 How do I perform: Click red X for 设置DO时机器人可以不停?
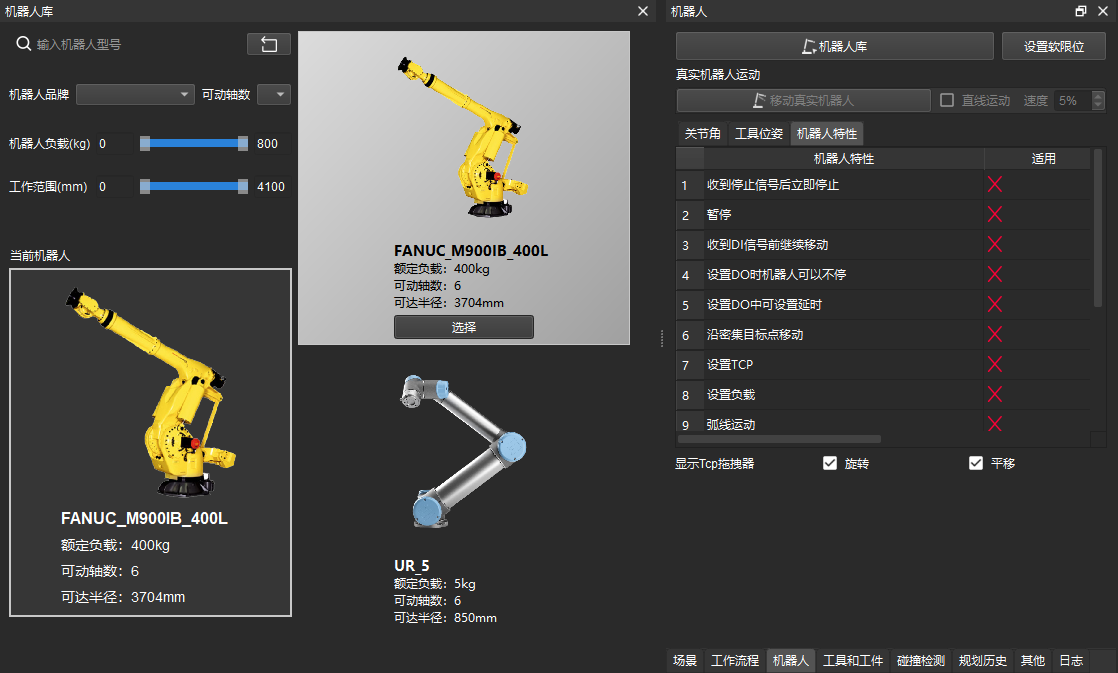coord(995,274)
